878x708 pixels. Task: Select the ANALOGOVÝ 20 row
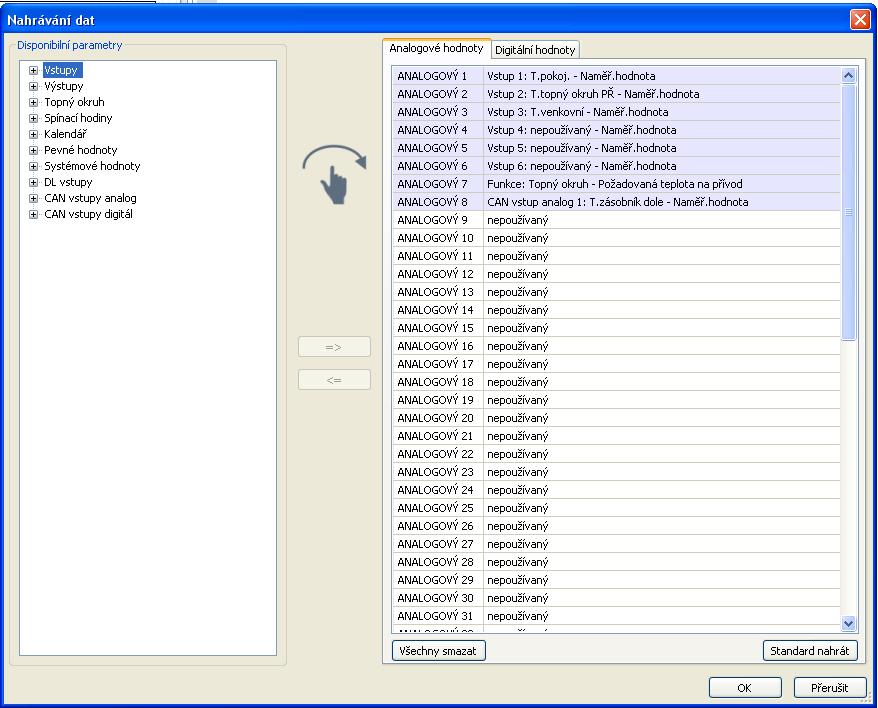pyautogui.click(x=617, y=418)
